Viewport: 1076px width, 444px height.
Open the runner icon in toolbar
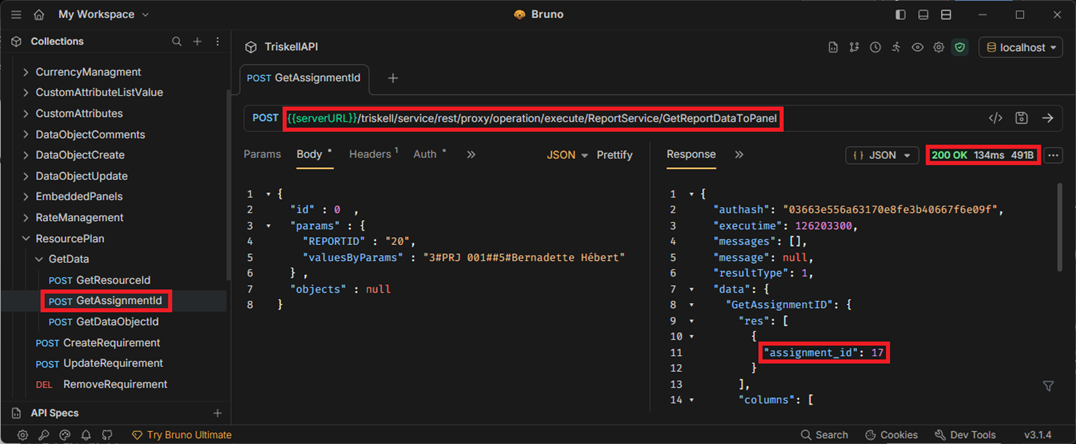(x=896, y=47)
